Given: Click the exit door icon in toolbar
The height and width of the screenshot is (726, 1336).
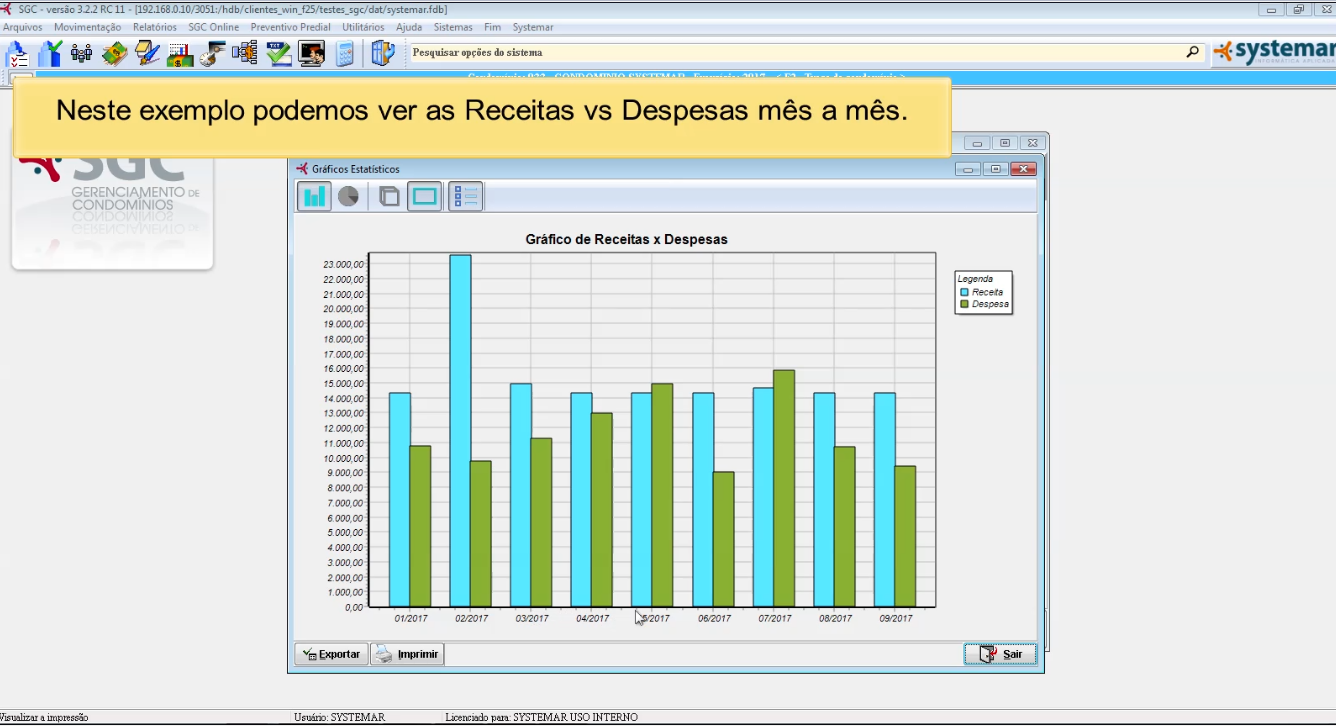Looking at the screenshot, I should point(382,54).
